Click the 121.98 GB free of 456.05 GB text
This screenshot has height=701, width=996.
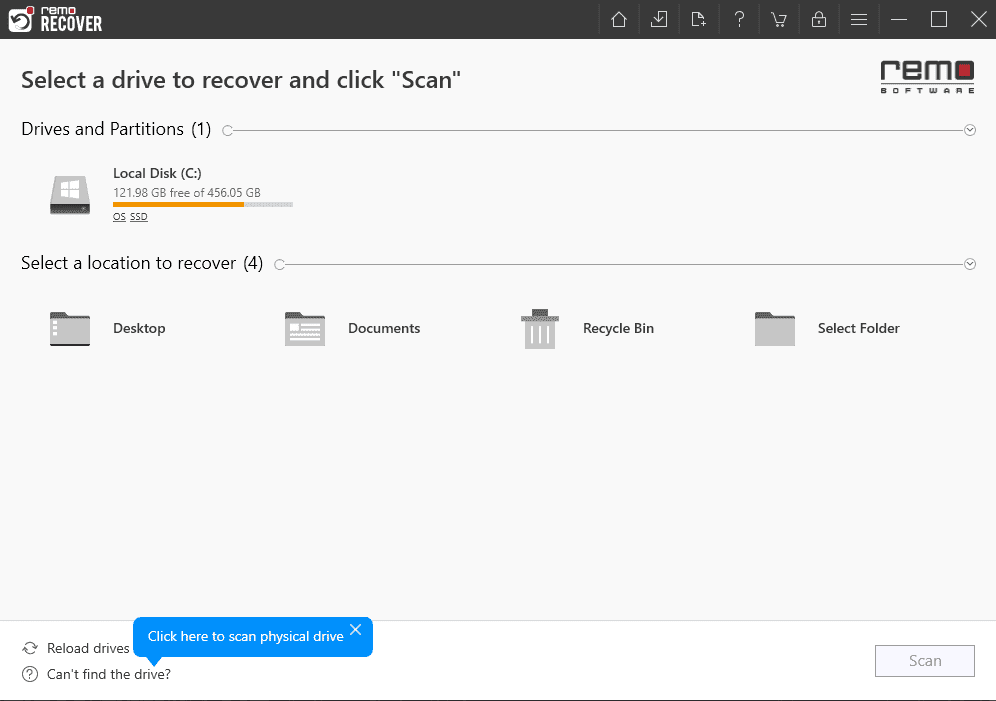(187, 192)
